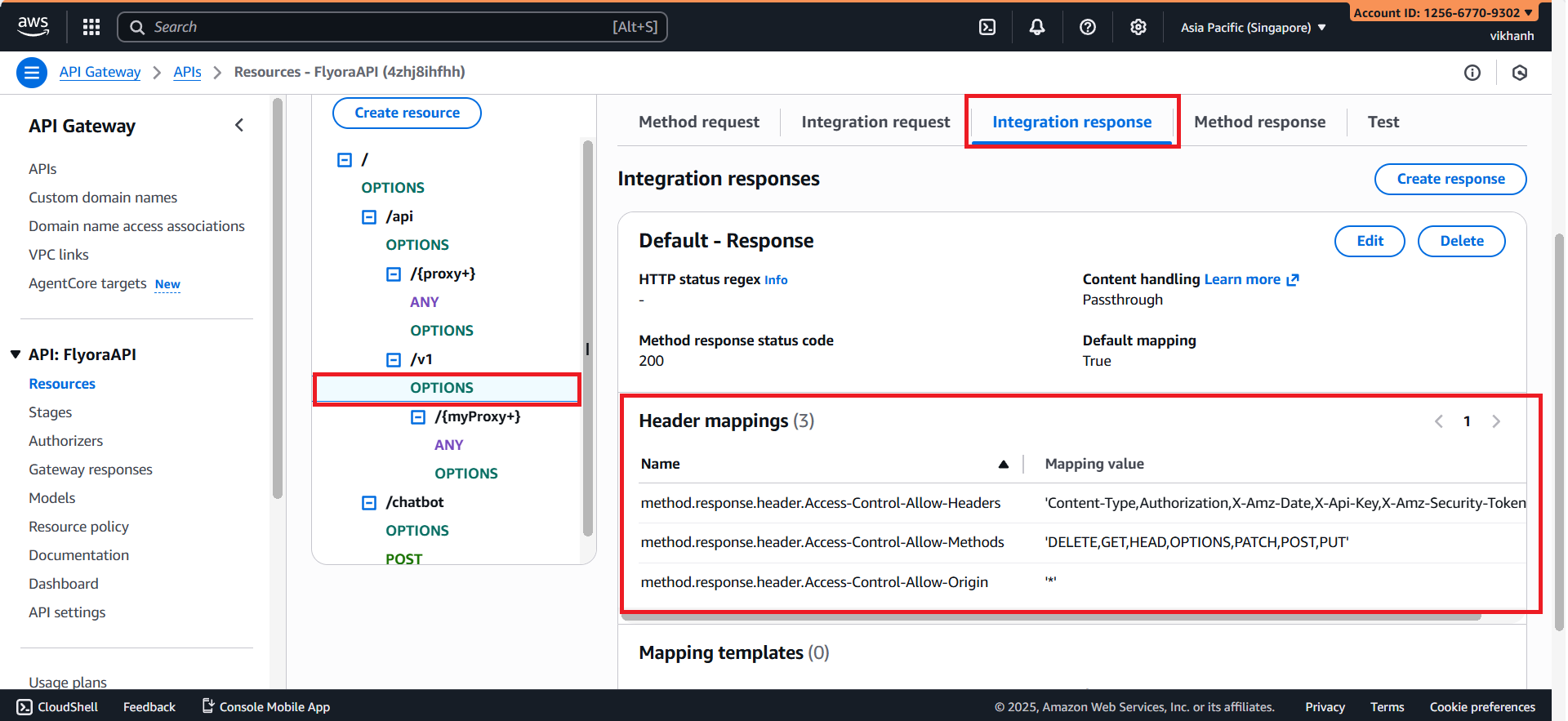The image size is (1568, 721).
Task: Open Authorizers in the sidebar
Action: pos(66,441)
